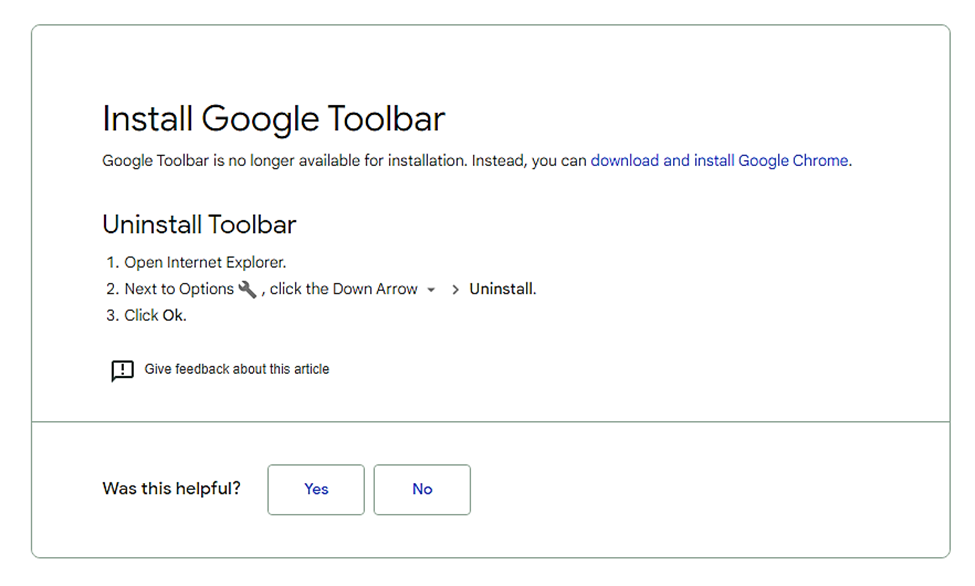The width and height of the screenshot is (975, 586).
Task: Click the feedback speech bubble icon
Action: click(x=122, y=370)
